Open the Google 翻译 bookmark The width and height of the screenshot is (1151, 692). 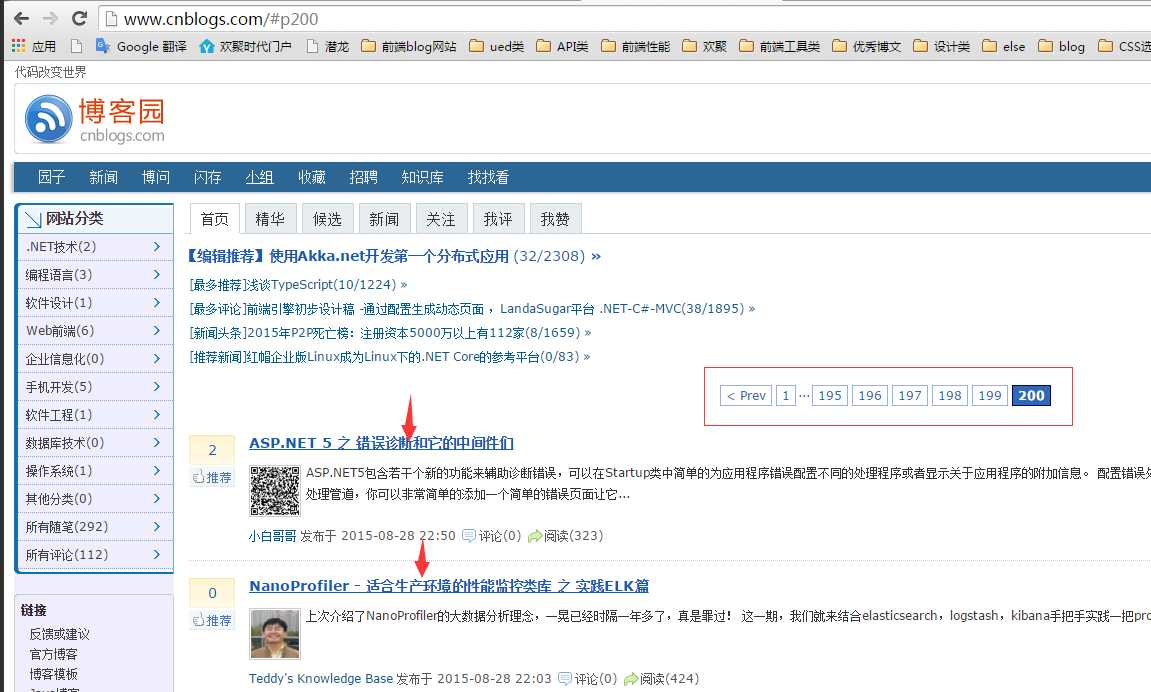click(141, 46)
